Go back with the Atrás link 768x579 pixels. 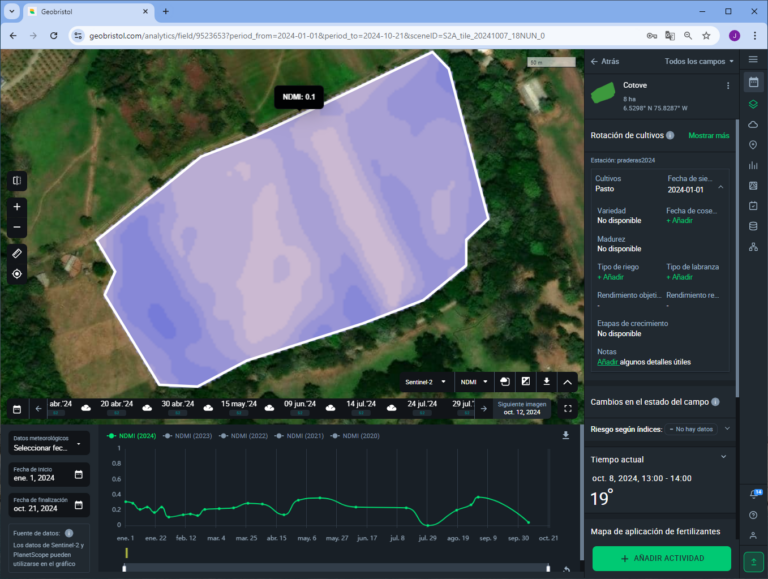point(604,61)
